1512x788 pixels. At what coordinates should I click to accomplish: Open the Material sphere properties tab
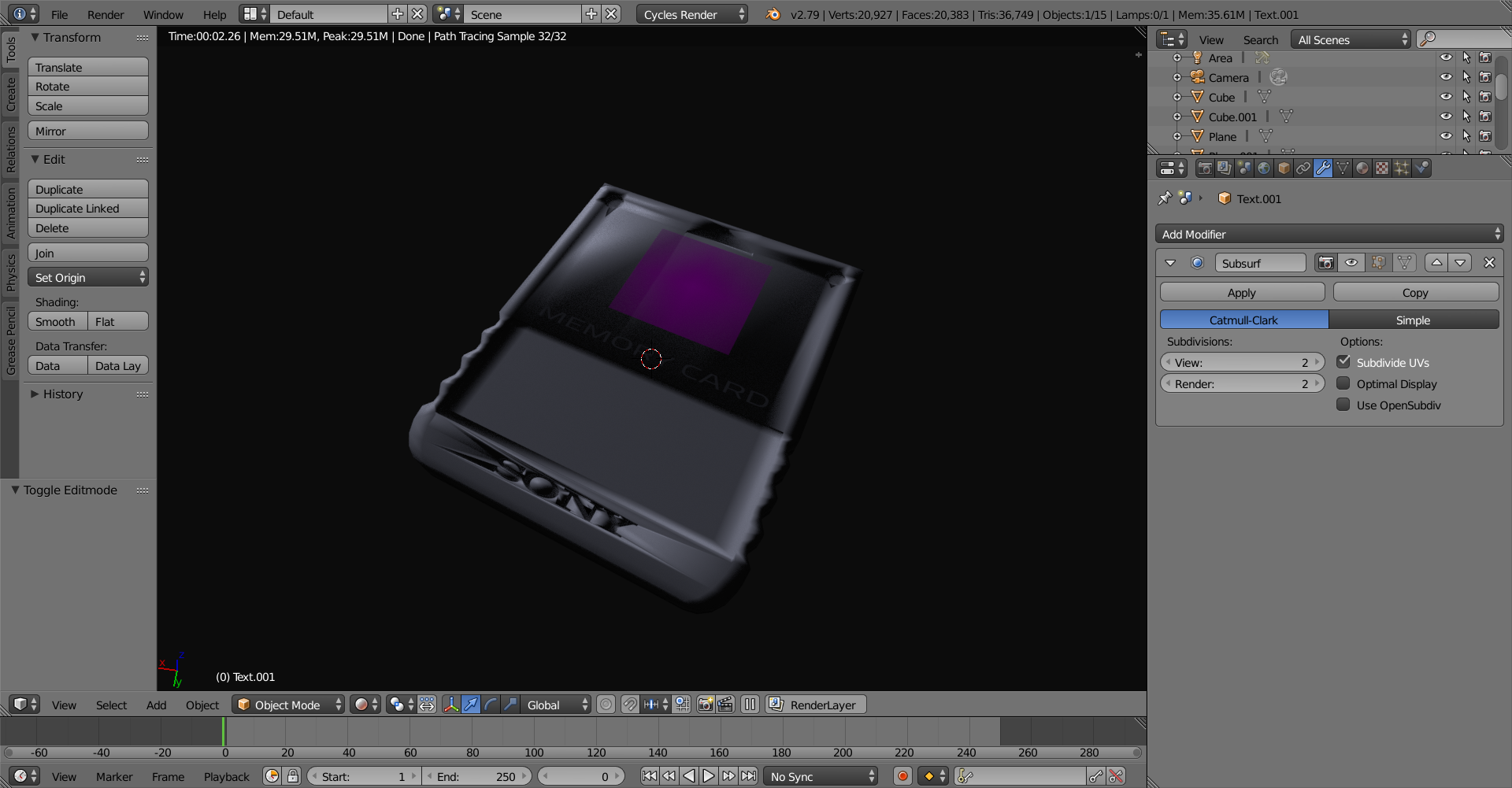coord(1362,168)
